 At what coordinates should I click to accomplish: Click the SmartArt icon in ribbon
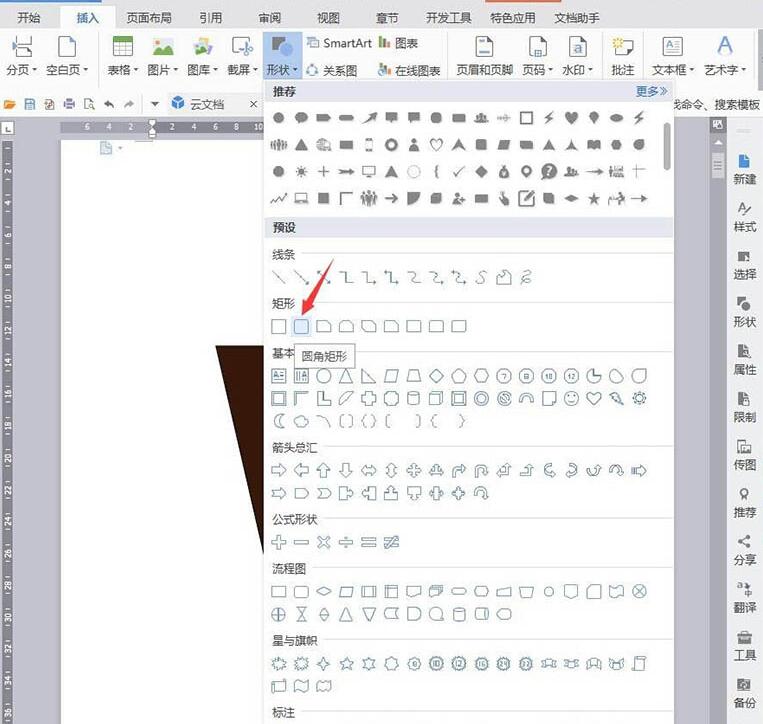tap(339, 43)
